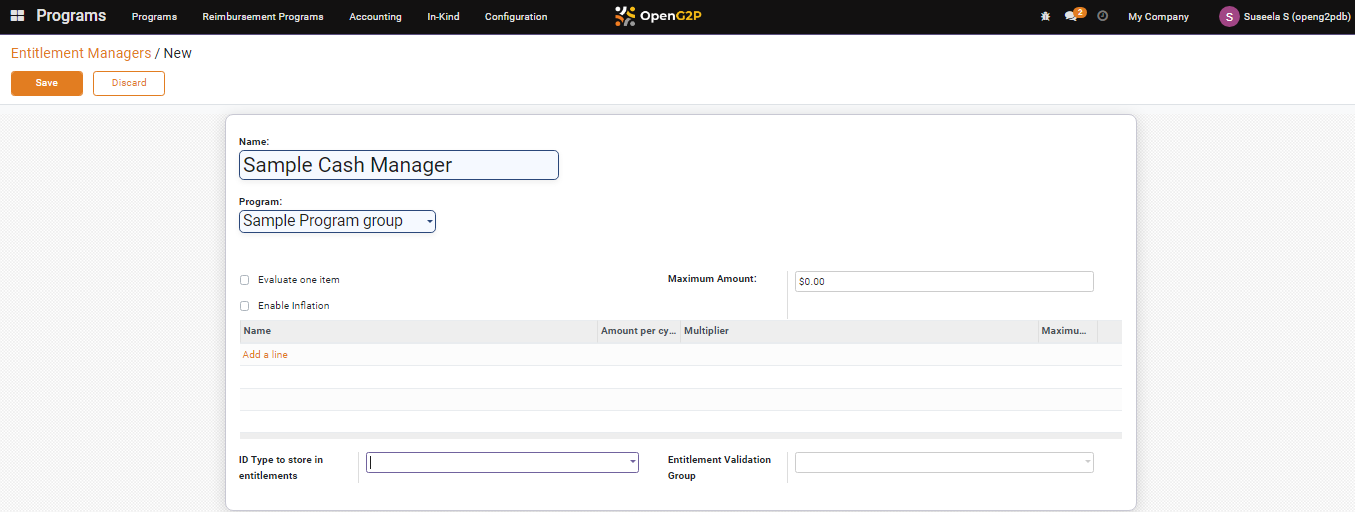This screenshot has width=1355, height=512.
Task: Click the Discard button
Action: [128, 83]
